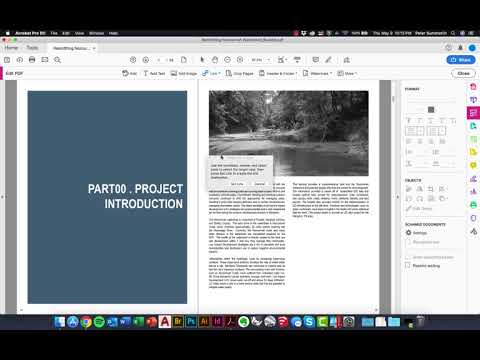Collapse the right panel with arrow handle
This screenshot has width=480, height=360.
(397, 197)
